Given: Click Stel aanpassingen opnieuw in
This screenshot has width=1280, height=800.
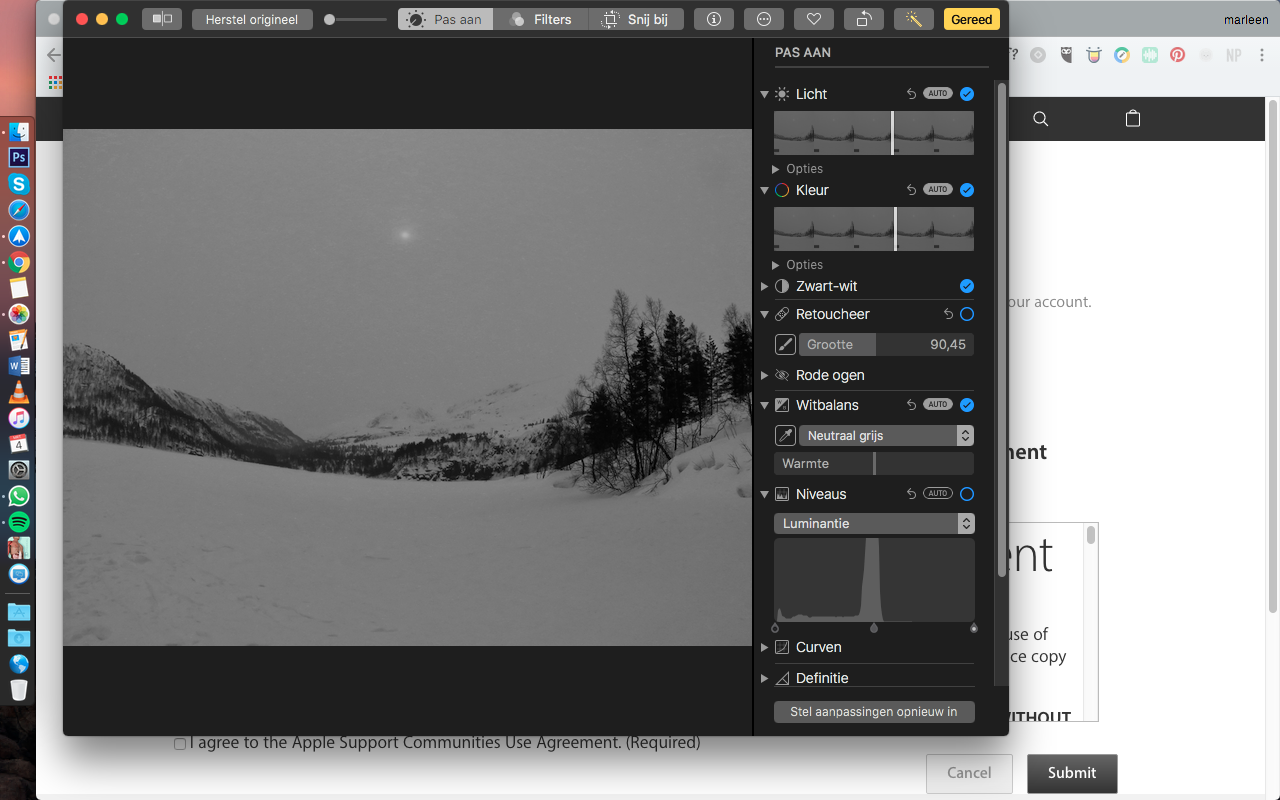Looking at the screenshot, I should (x=874, y=712).
